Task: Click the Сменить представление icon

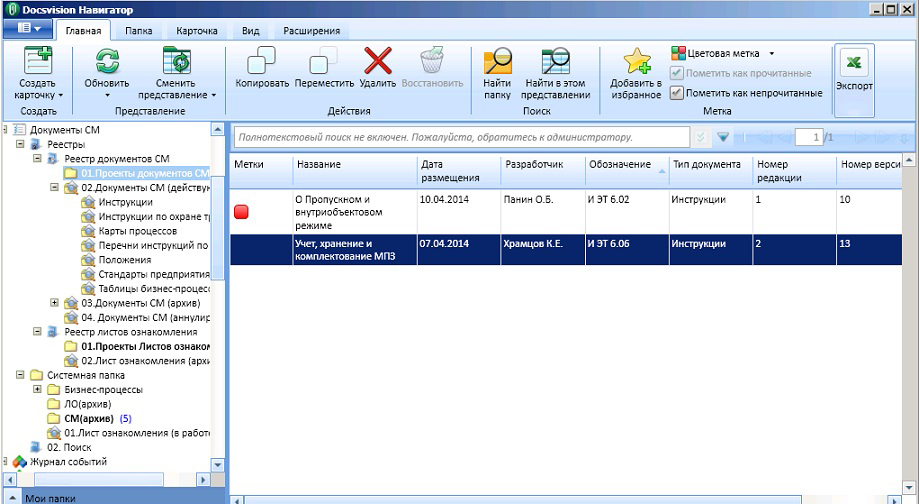Action: (176, 61)
